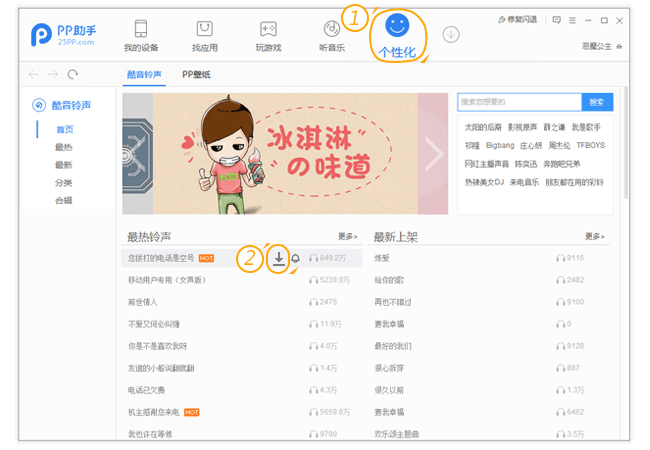Open the 我的设备 device section
This screenshot has width=650, height=450.
click(141, 36)
